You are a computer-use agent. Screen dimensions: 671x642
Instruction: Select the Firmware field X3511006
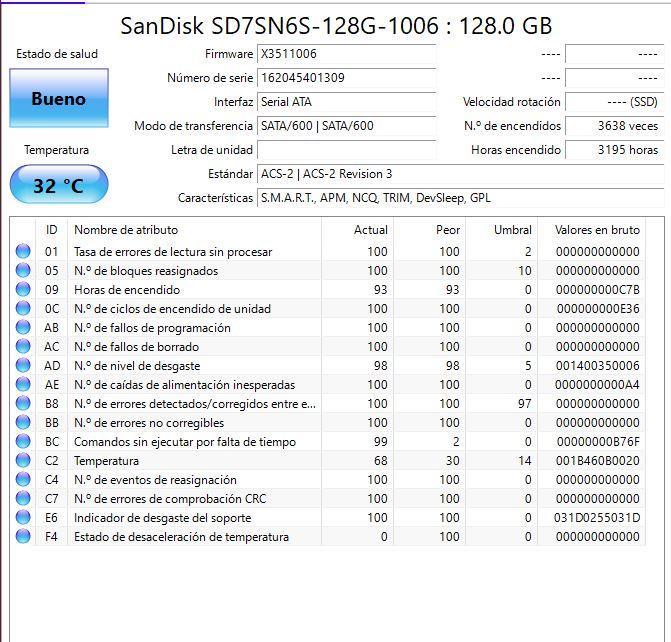(346, 54)
